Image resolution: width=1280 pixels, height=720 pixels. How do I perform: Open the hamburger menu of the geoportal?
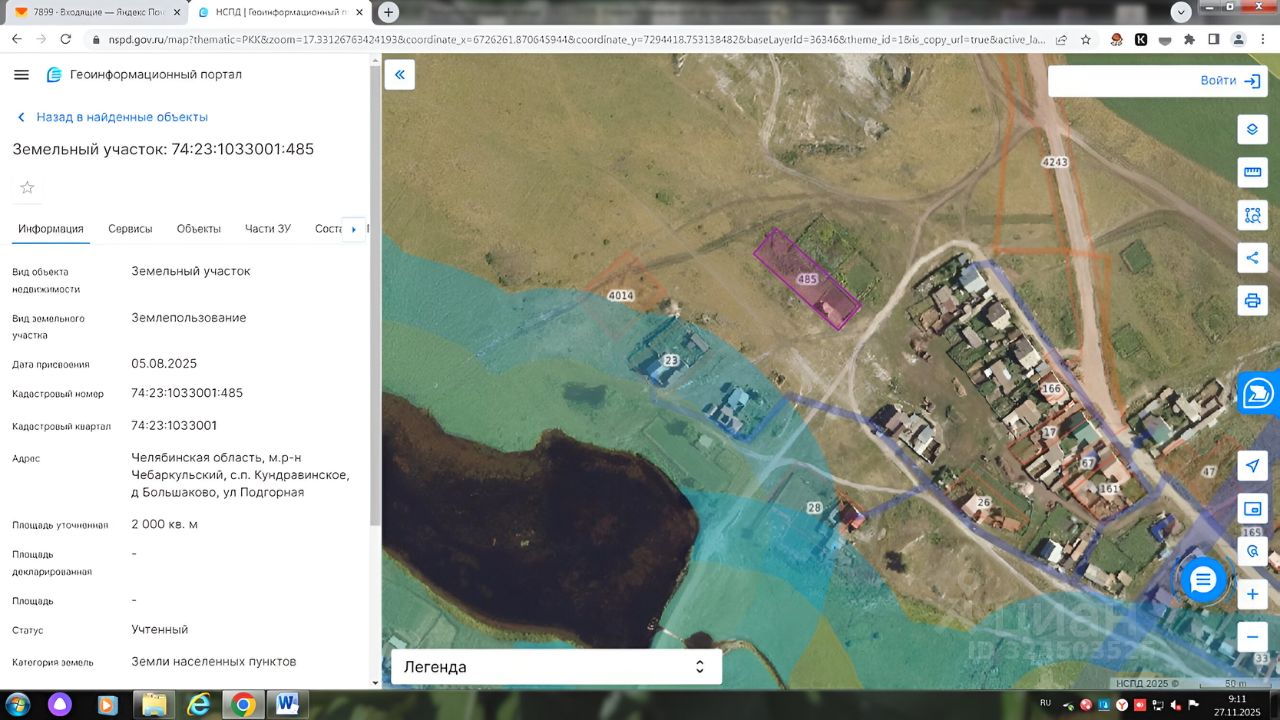21,75
